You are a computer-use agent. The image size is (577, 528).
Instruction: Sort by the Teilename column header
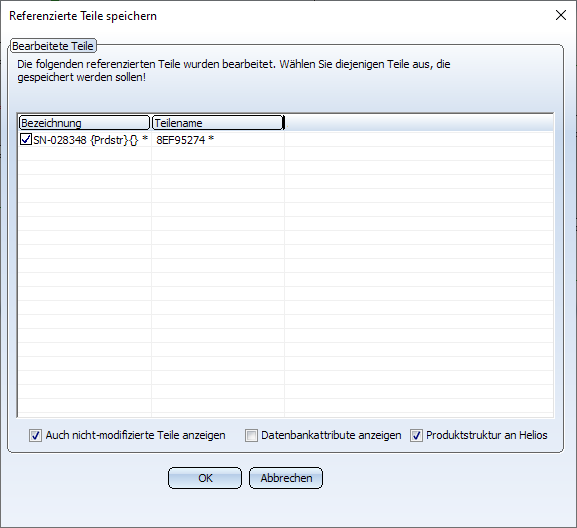[217, 123]
